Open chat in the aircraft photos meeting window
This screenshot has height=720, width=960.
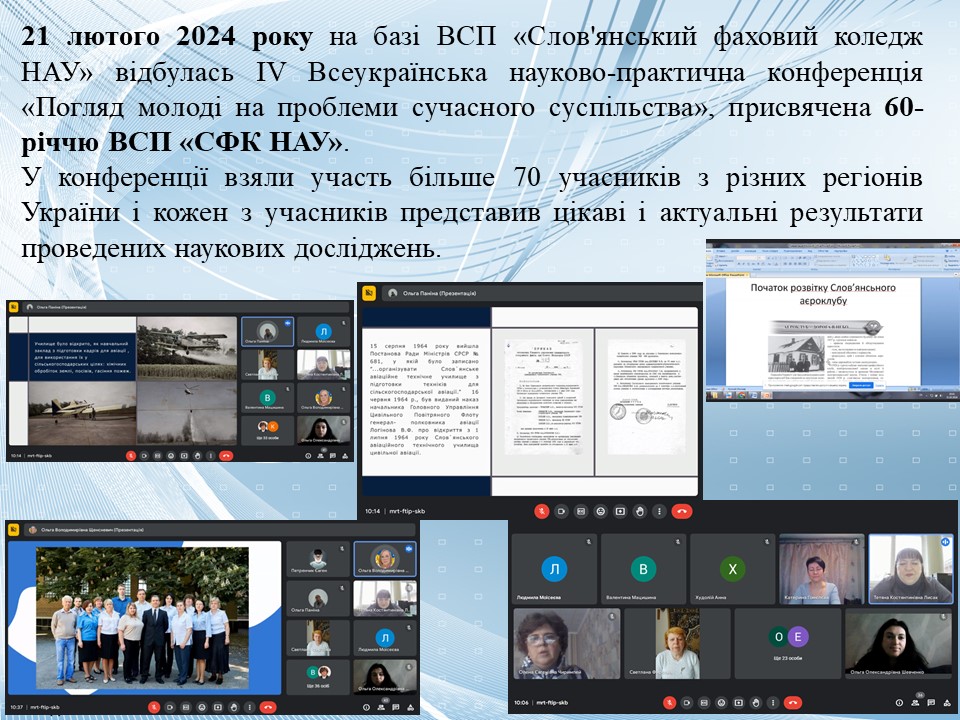[x=332, y=456]
